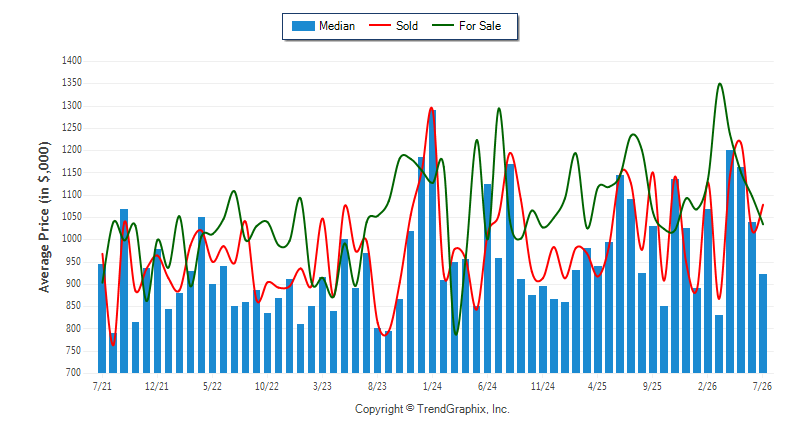Click the Average Price axis title
The height and width of the screenshot is (434, 800).
click(44, 217)
